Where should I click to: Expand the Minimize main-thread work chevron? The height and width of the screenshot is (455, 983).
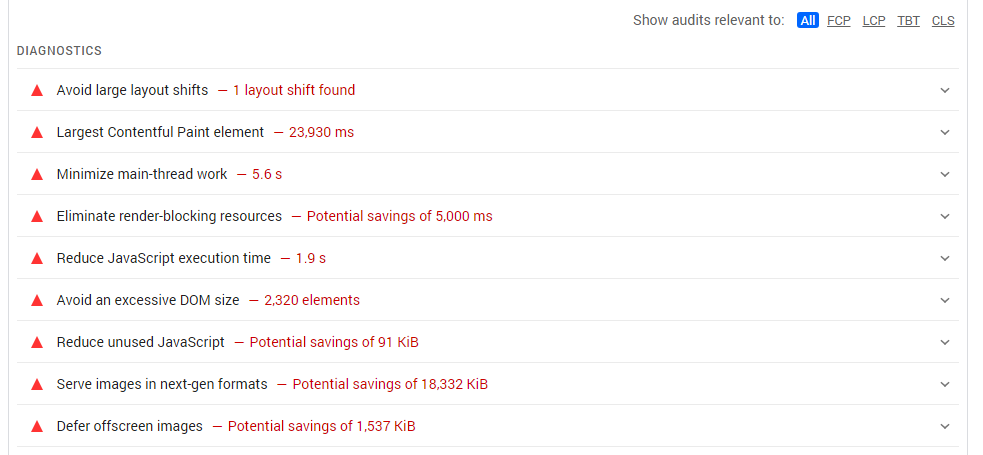[945, 174]
